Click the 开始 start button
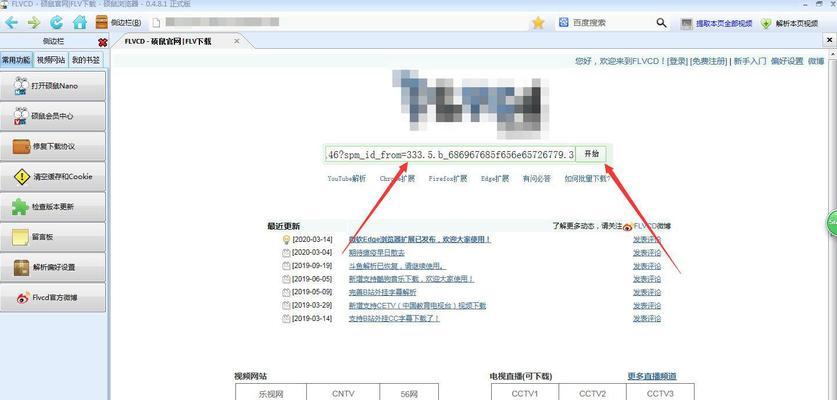This screenshot has width=837, height=400. coord(591,154)
